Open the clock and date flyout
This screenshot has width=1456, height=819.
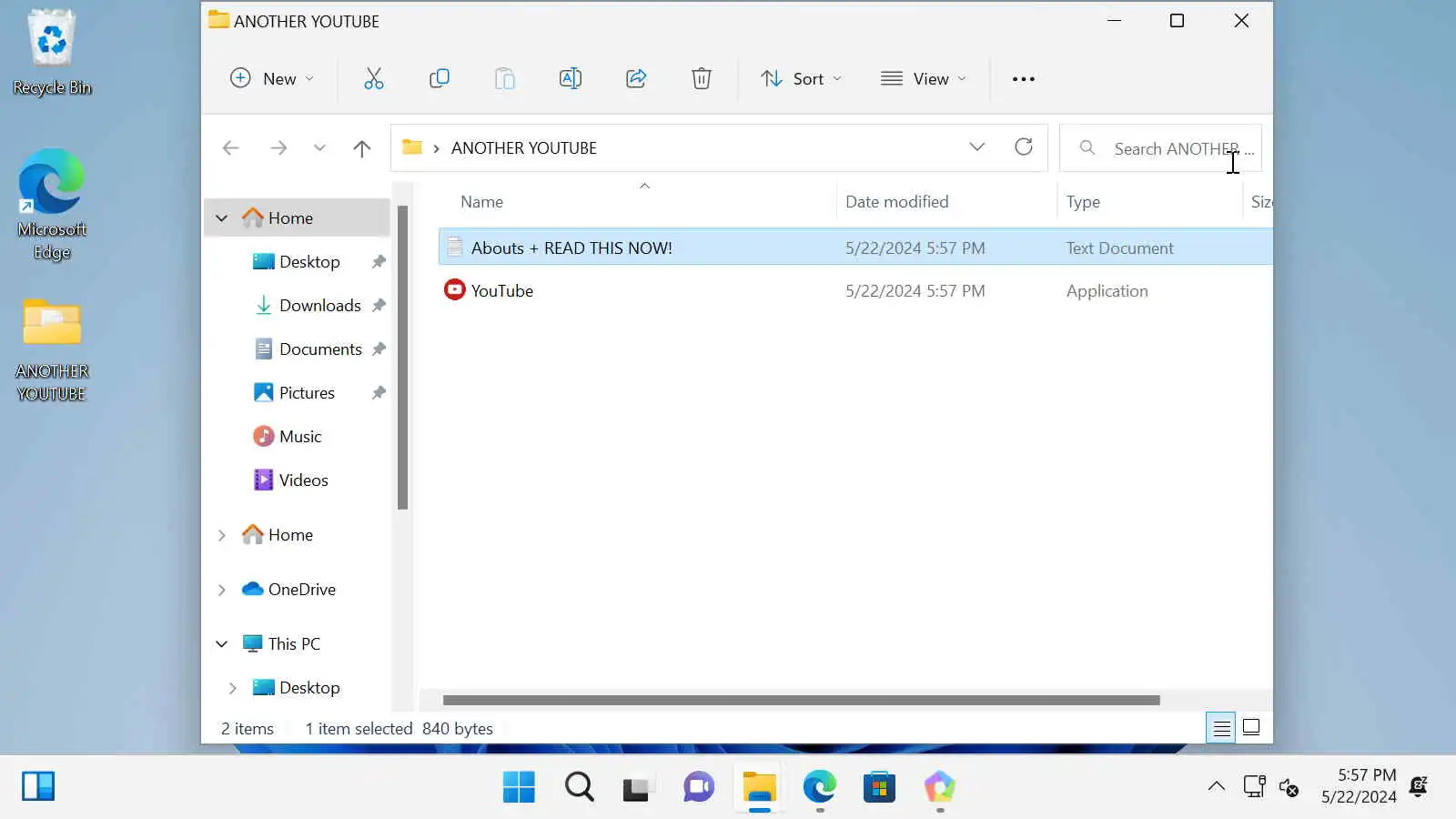tap(1359, 786)
